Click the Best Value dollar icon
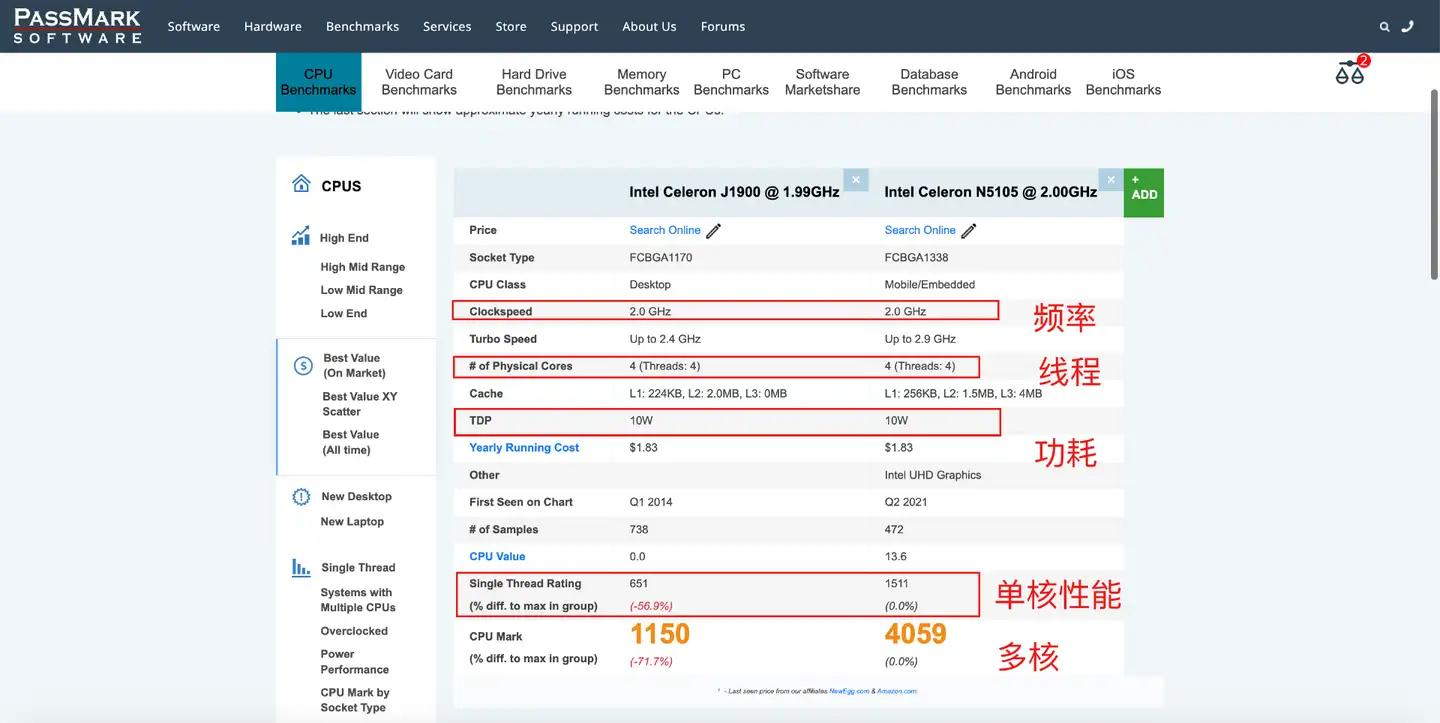Image resolution: width=1440 pixels, height=723 pixels. click(303, 366)
